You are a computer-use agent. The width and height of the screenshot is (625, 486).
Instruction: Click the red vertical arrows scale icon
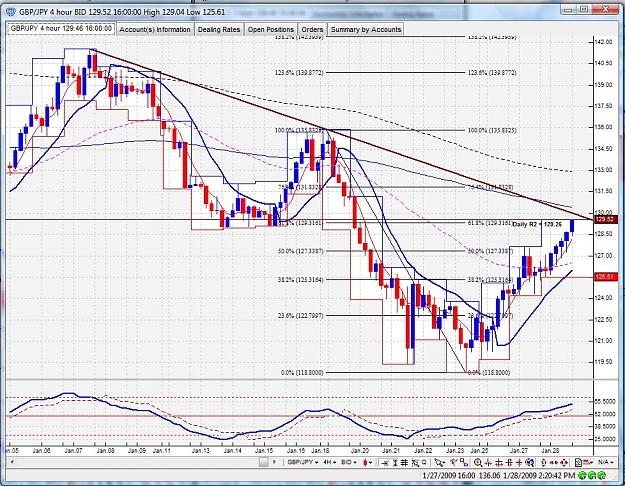tap(544, 462)
